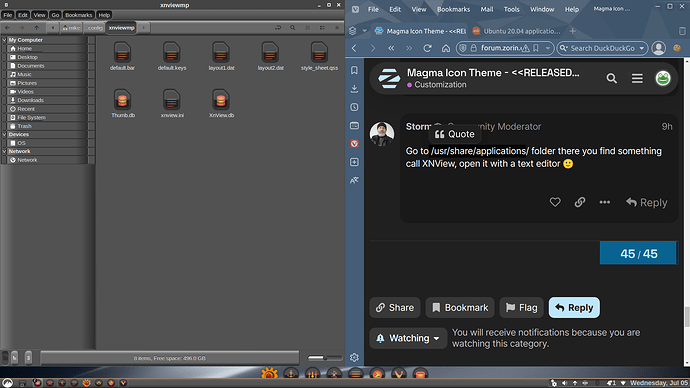Select layout1.dat file icon
The height and width of the screenshot is (388, 690).
pyautogui.click(x=221, y=52)
